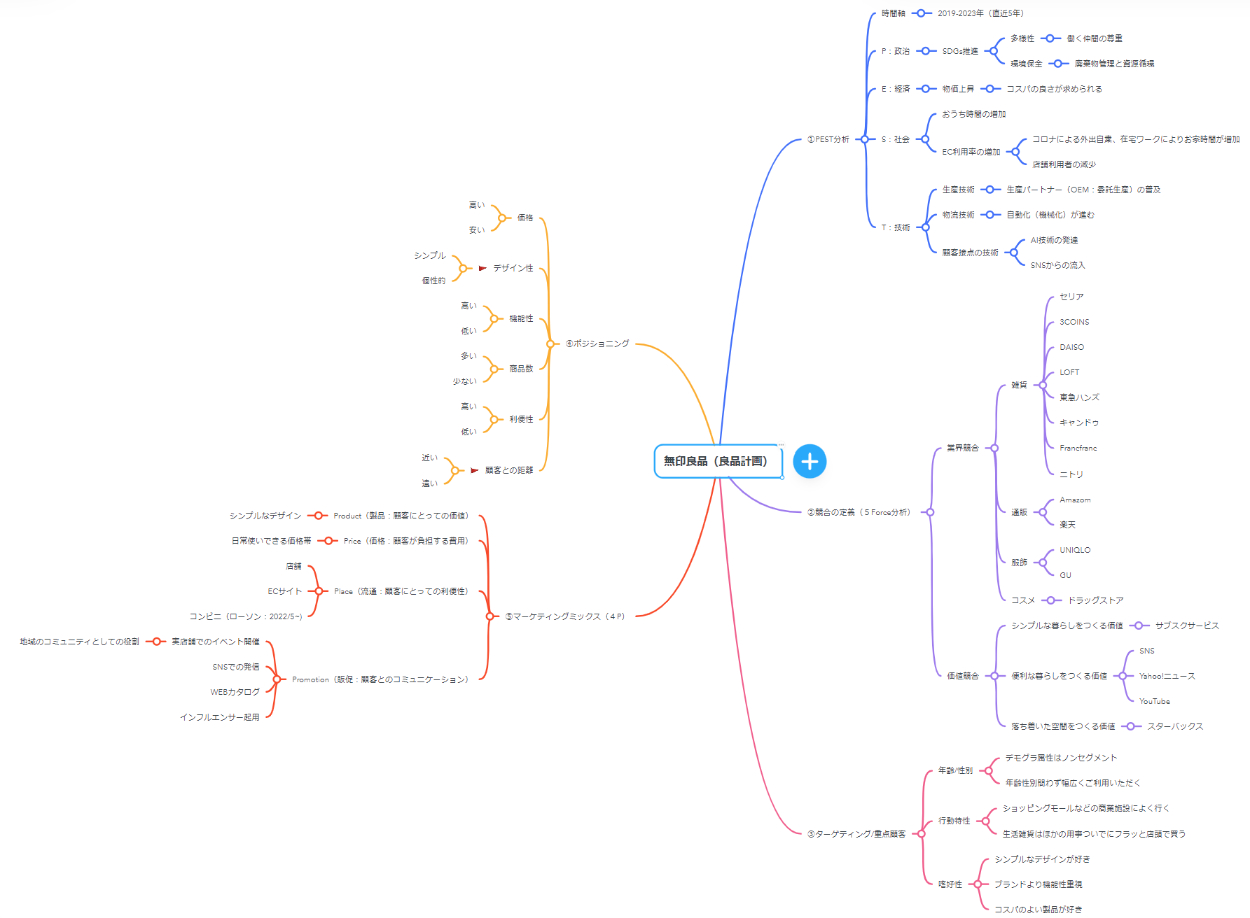Collapse the ④ポジショニング branch circle
The width and height of the screenshot is (1250, 918).
click(550, 343)
